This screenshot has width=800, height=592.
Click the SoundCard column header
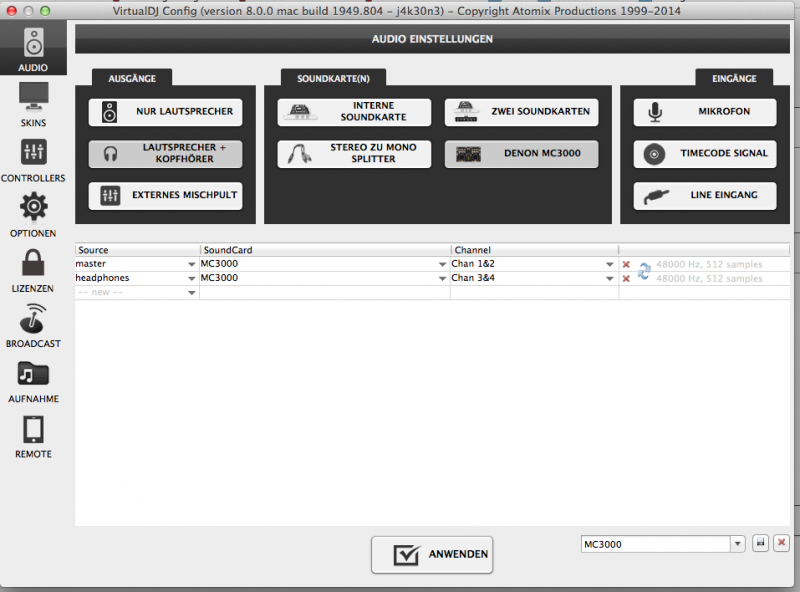click(326, 250)
